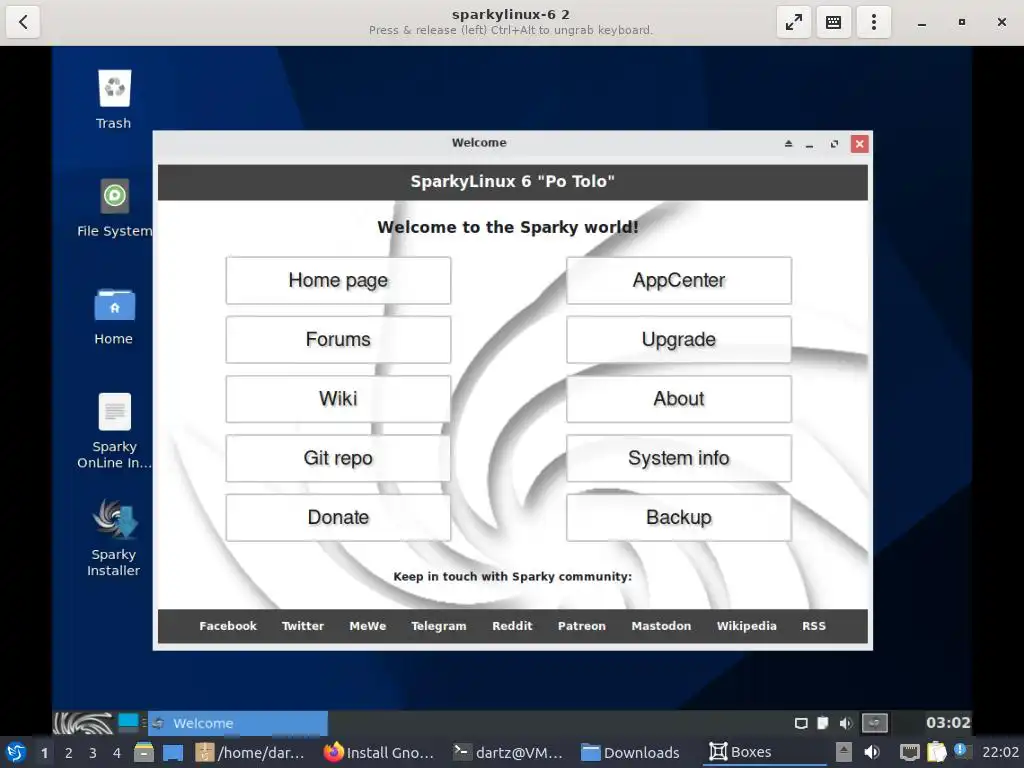Launch AppCenter from Welcome window
Screen dimensions: 1024x768
pyautogui.click(x=679, y=280)
